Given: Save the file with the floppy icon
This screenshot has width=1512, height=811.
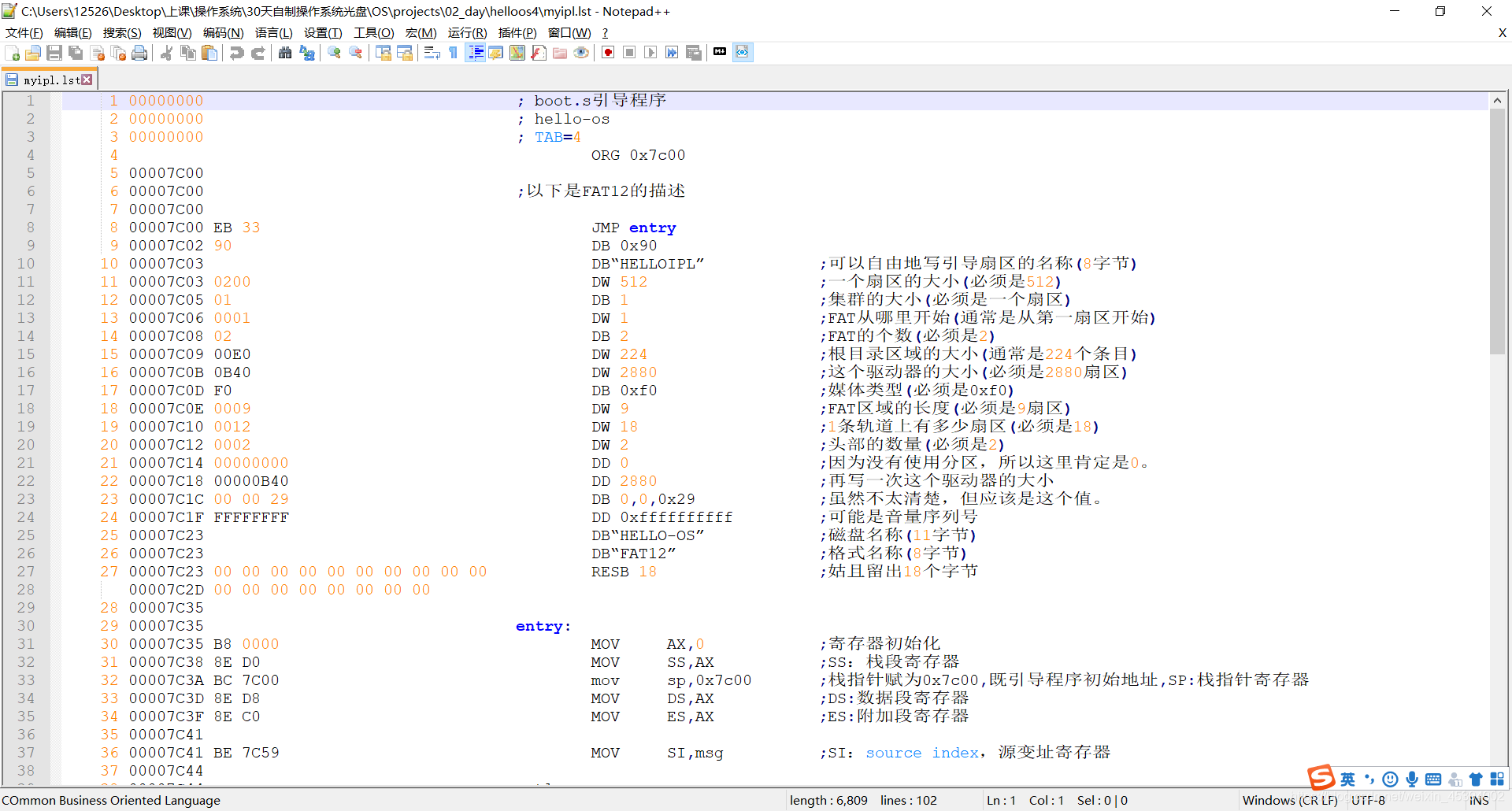Looking at the screenshot, I should tap(54, 53).
